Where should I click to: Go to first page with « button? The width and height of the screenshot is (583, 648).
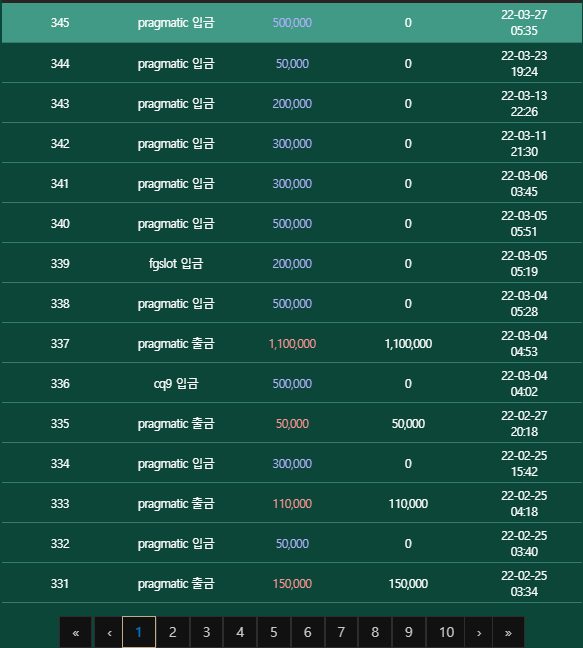point(75,632)
